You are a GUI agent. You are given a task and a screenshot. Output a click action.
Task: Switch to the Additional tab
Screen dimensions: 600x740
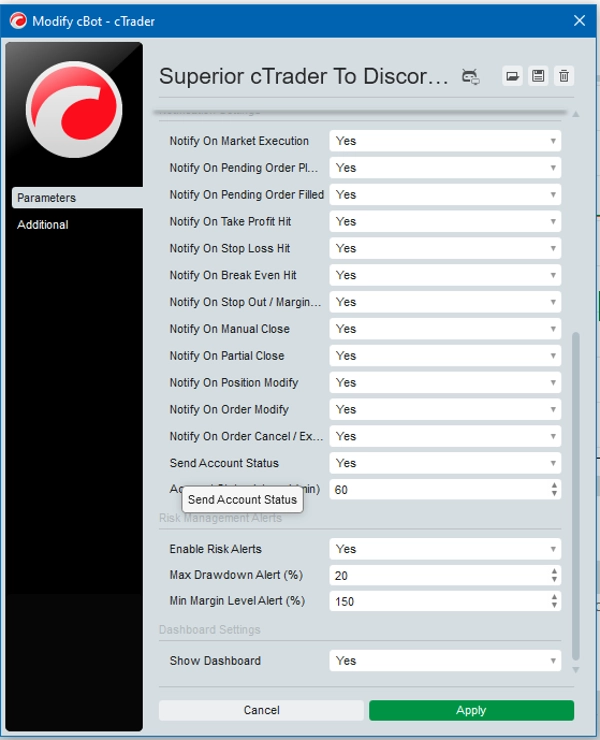pos(43,225)
